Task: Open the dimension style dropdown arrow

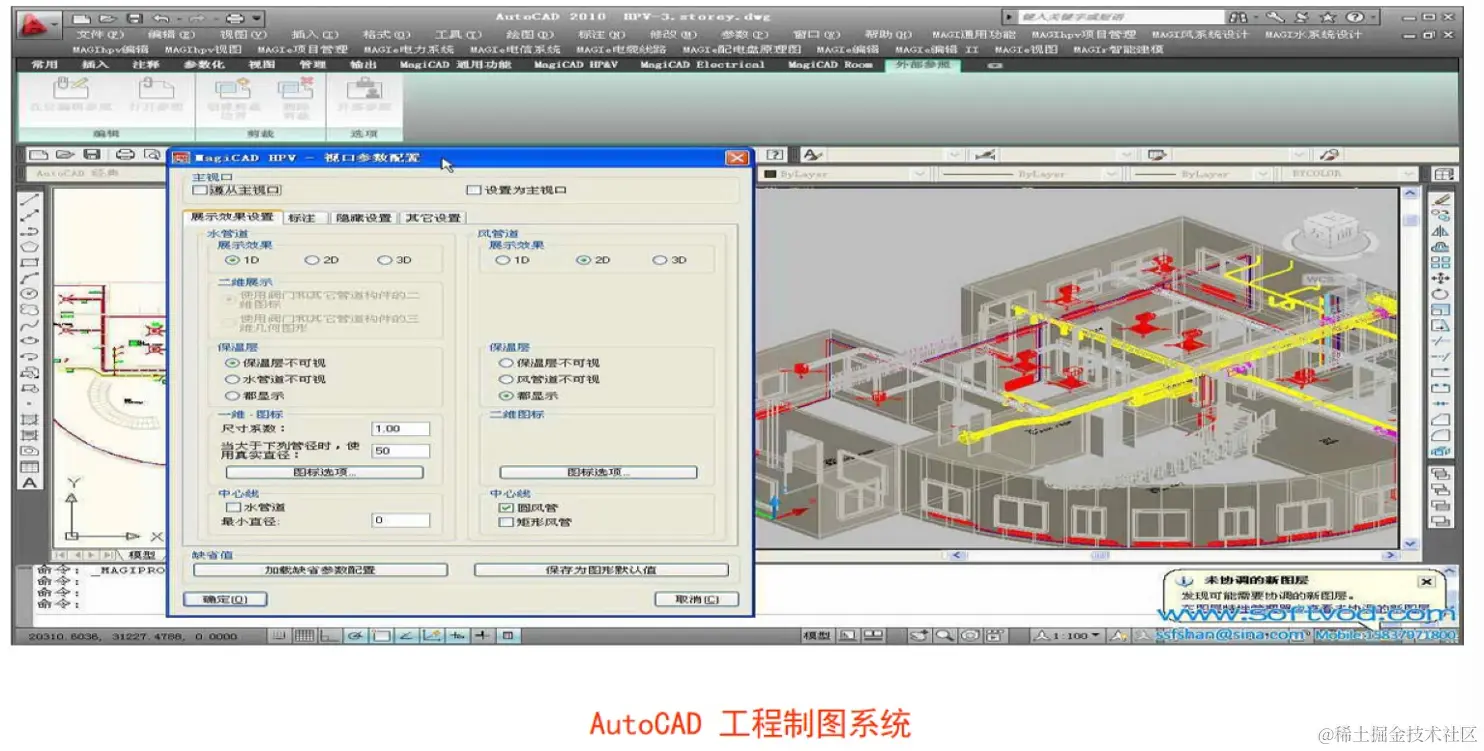Action: click(1126, 155)
